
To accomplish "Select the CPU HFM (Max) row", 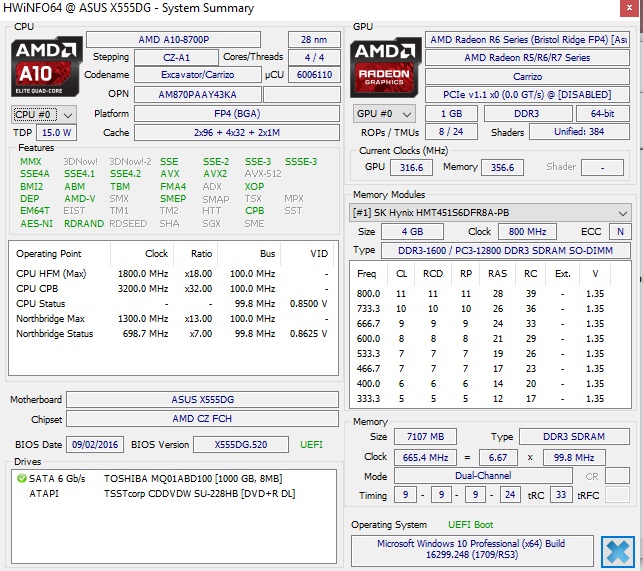I will click(x=173, y=274).
